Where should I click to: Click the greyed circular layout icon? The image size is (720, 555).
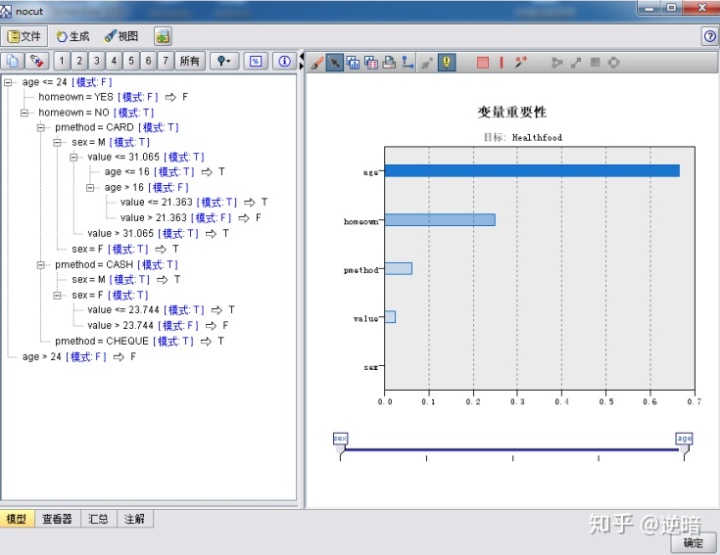point(614,62)
